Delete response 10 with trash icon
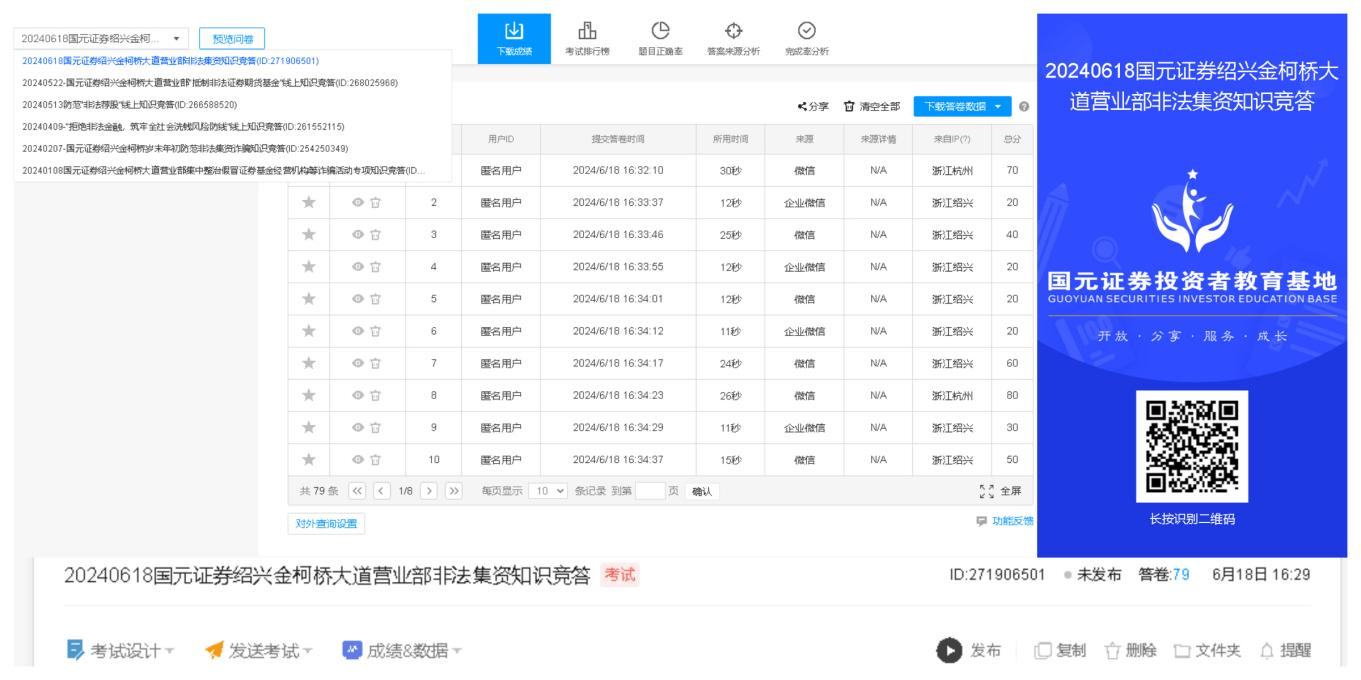This screenshot has height=680, width=1361. click(375, 460)
